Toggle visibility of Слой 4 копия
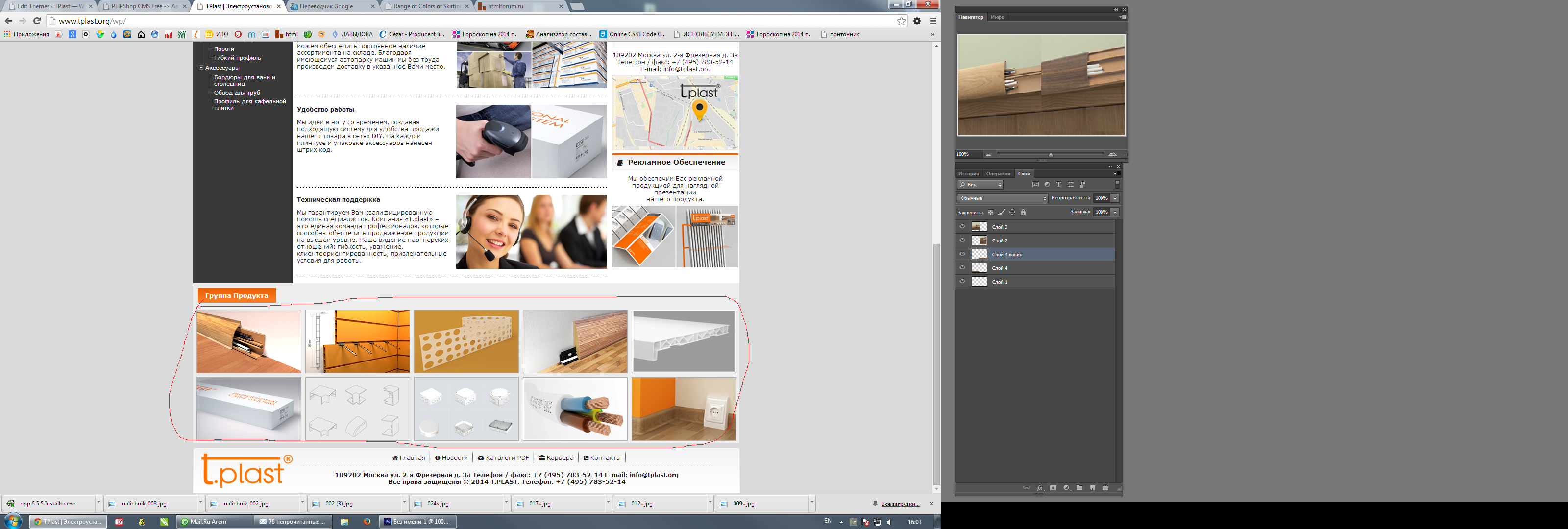 [x=962, y=254]
